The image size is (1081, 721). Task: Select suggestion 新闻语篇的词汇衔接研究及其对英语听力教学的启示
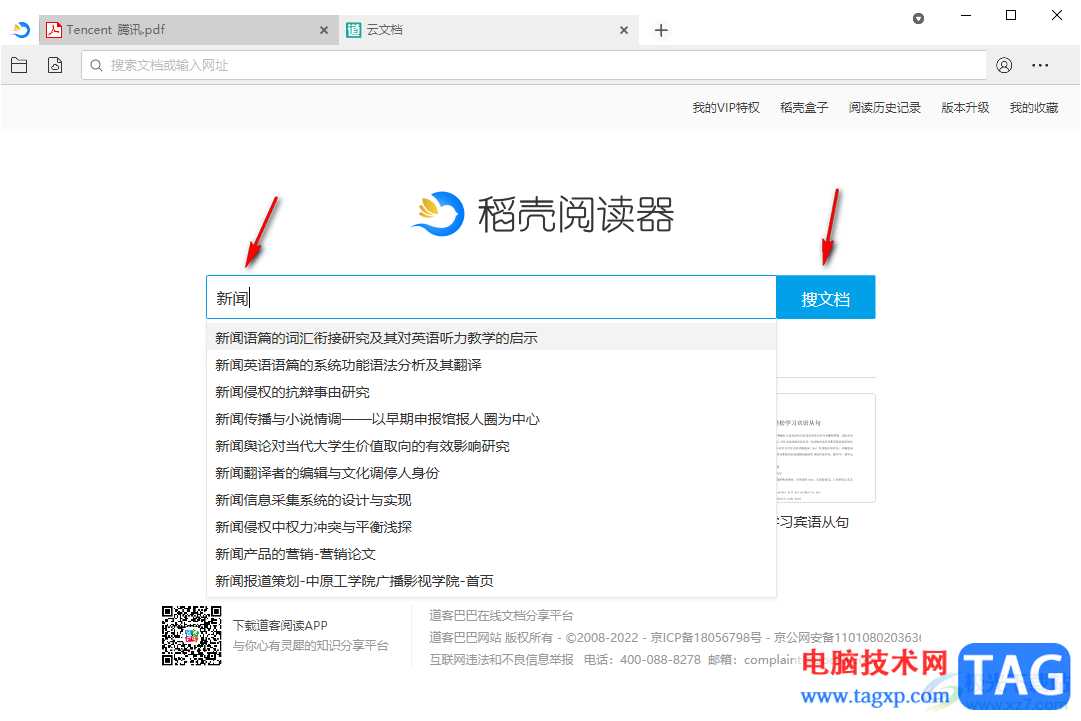(x=492, y=338)
